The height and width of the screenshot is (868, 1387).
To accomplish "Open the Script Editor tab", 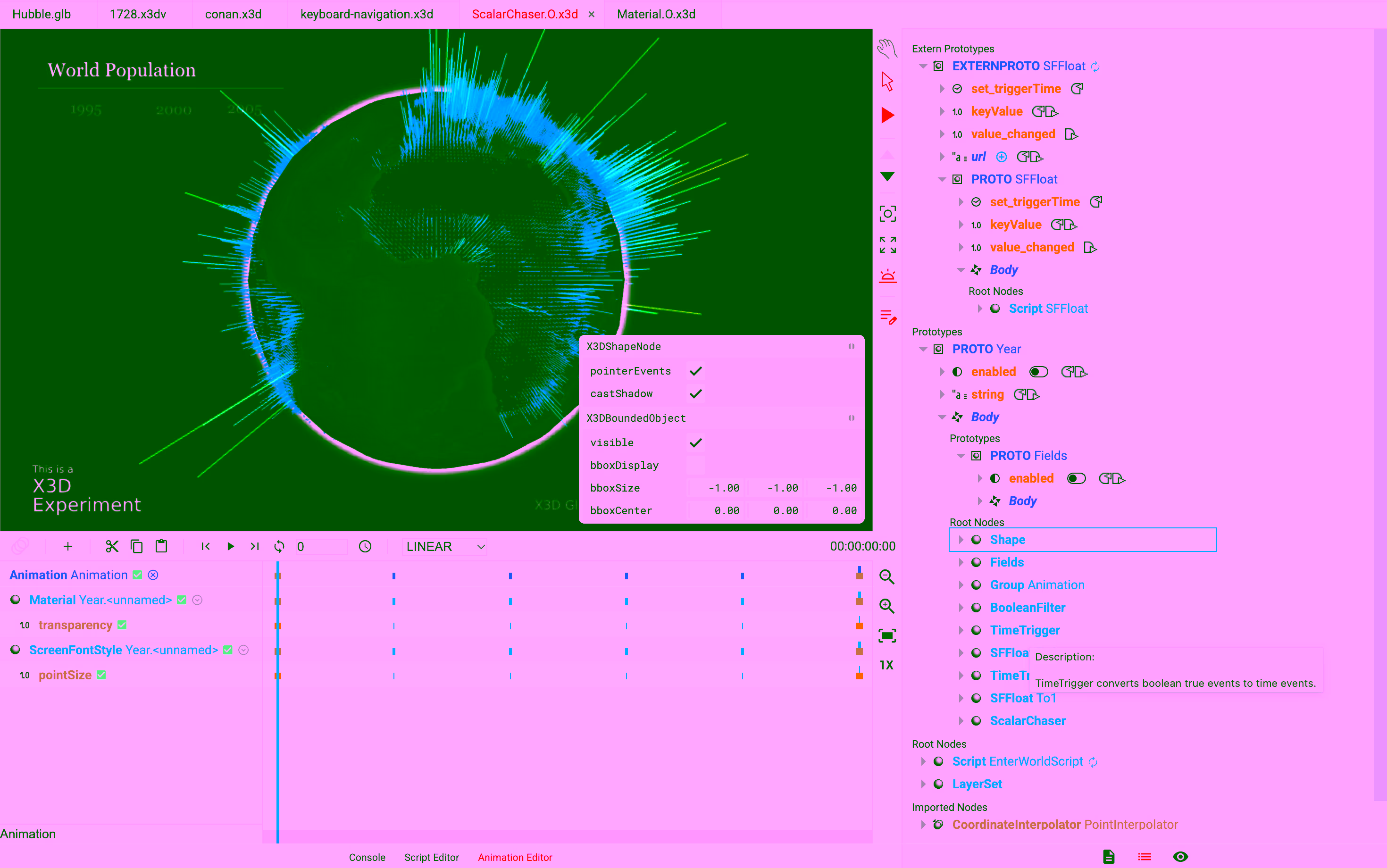I will [x=431, y=857].
